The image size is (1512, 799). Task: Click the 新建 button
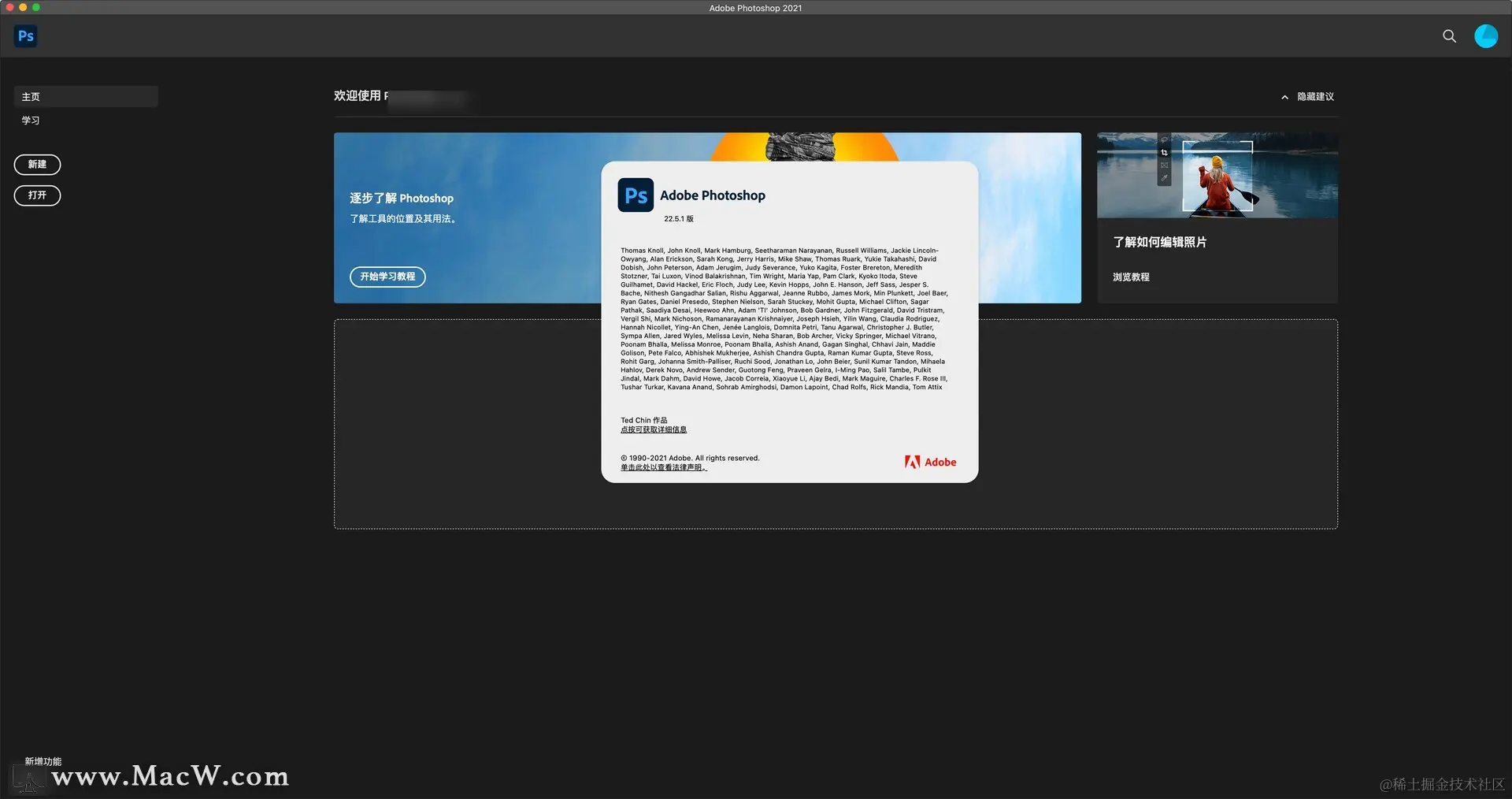coord(37,165)
